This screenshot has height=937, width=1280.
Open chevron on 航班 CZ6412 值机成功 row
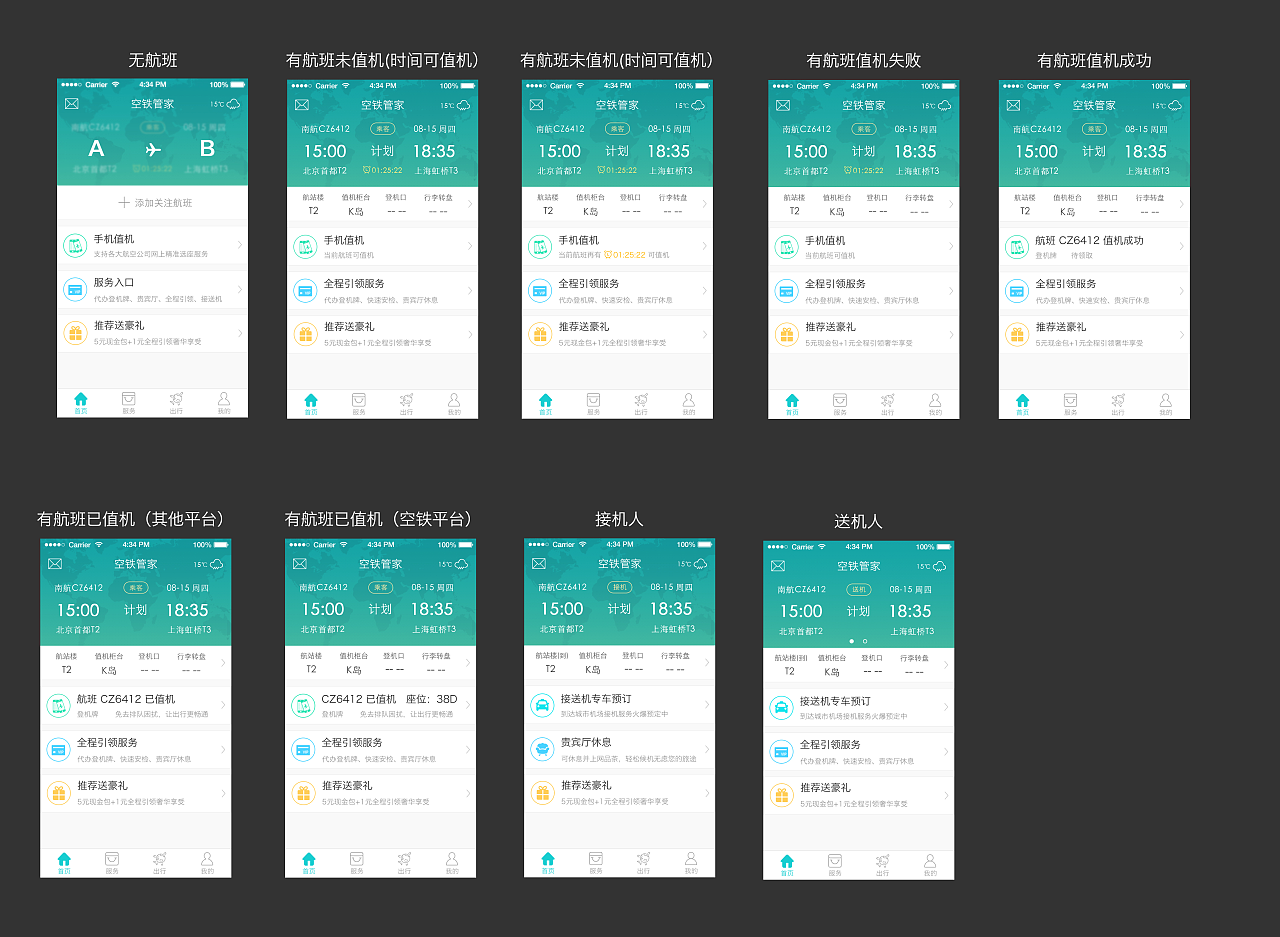[x=1181, y=247]
